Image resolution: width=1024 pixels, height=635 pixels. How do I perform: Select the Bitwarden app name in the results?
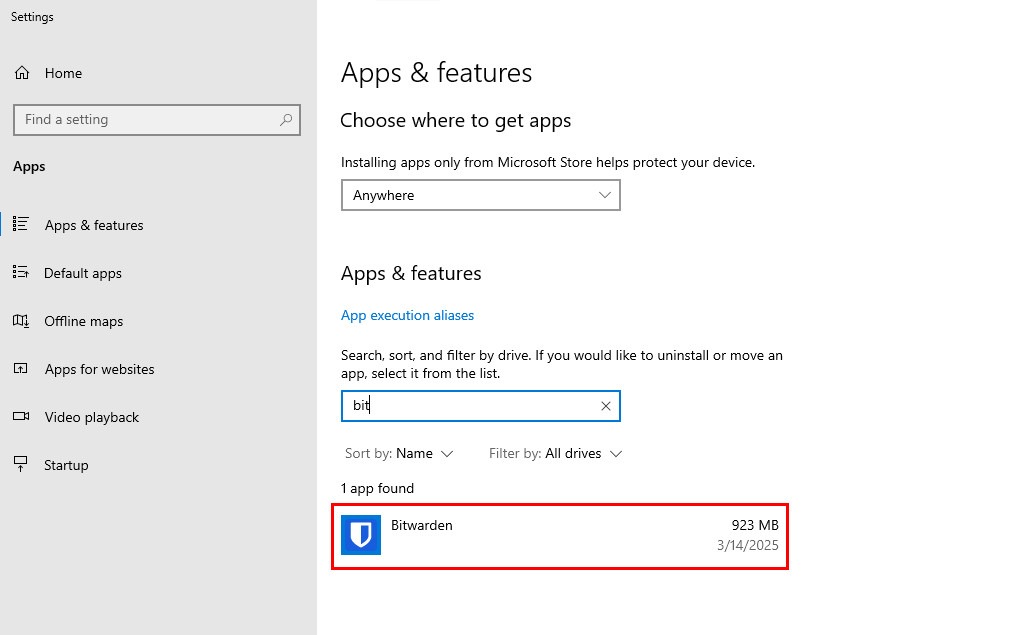pyautogui.click(x=421, y=525)
